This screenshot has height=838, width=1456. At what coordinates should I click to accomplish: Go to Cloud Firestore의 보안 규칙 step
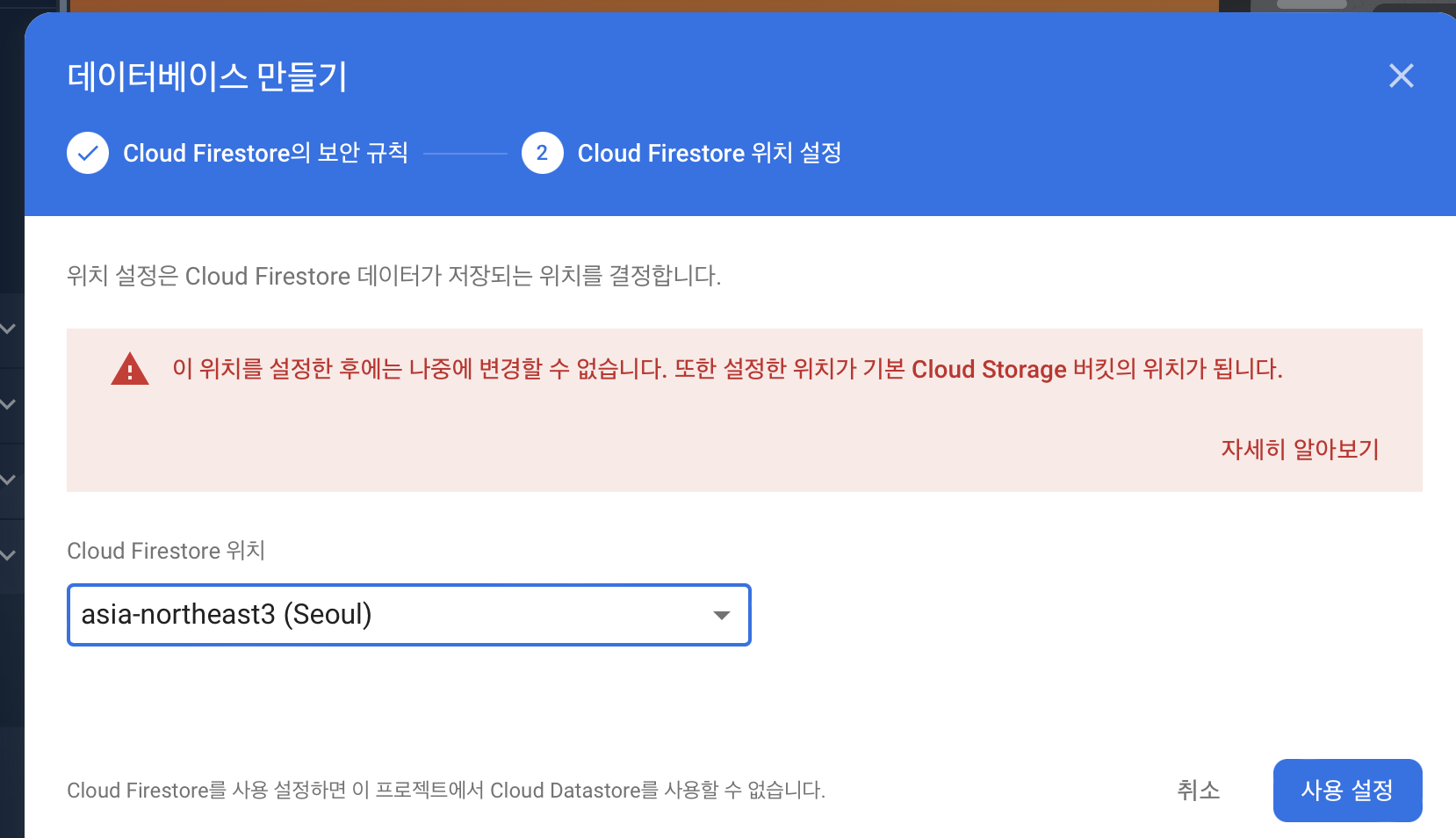coord(265,153)
